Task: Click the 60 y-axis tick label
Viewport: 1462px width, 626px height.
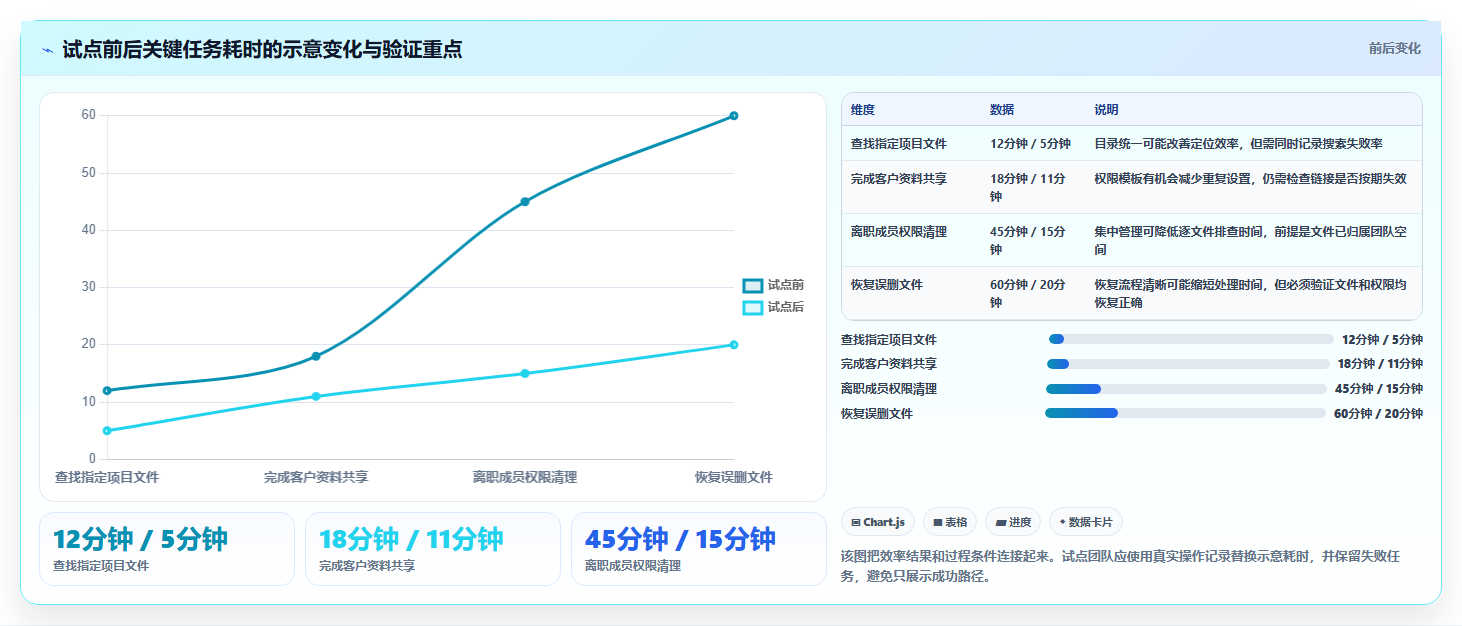Action: [88, 115]
